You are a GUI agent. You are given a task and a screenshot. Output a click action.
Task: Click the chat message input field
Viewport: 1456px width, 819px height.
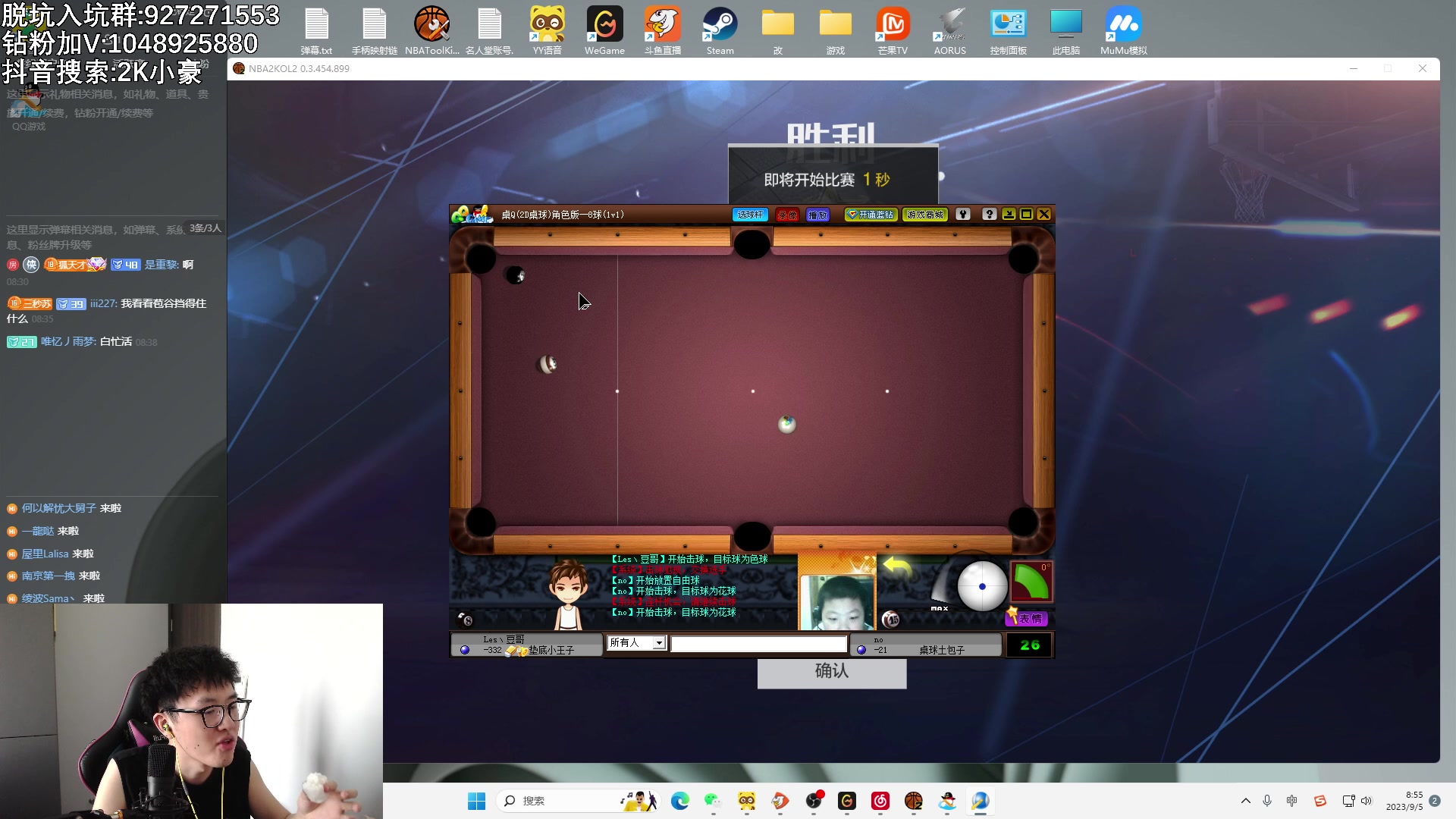coord(758,644)
